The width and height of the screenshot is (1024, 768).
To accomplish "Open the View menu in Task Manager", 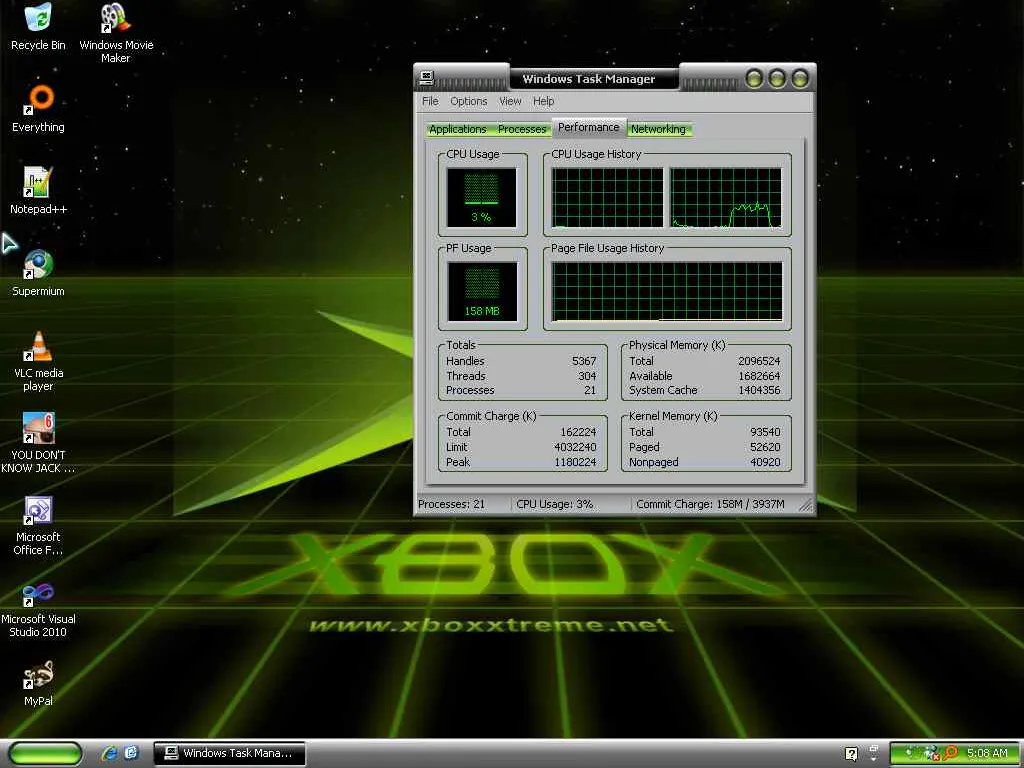I will pos(510,101).
